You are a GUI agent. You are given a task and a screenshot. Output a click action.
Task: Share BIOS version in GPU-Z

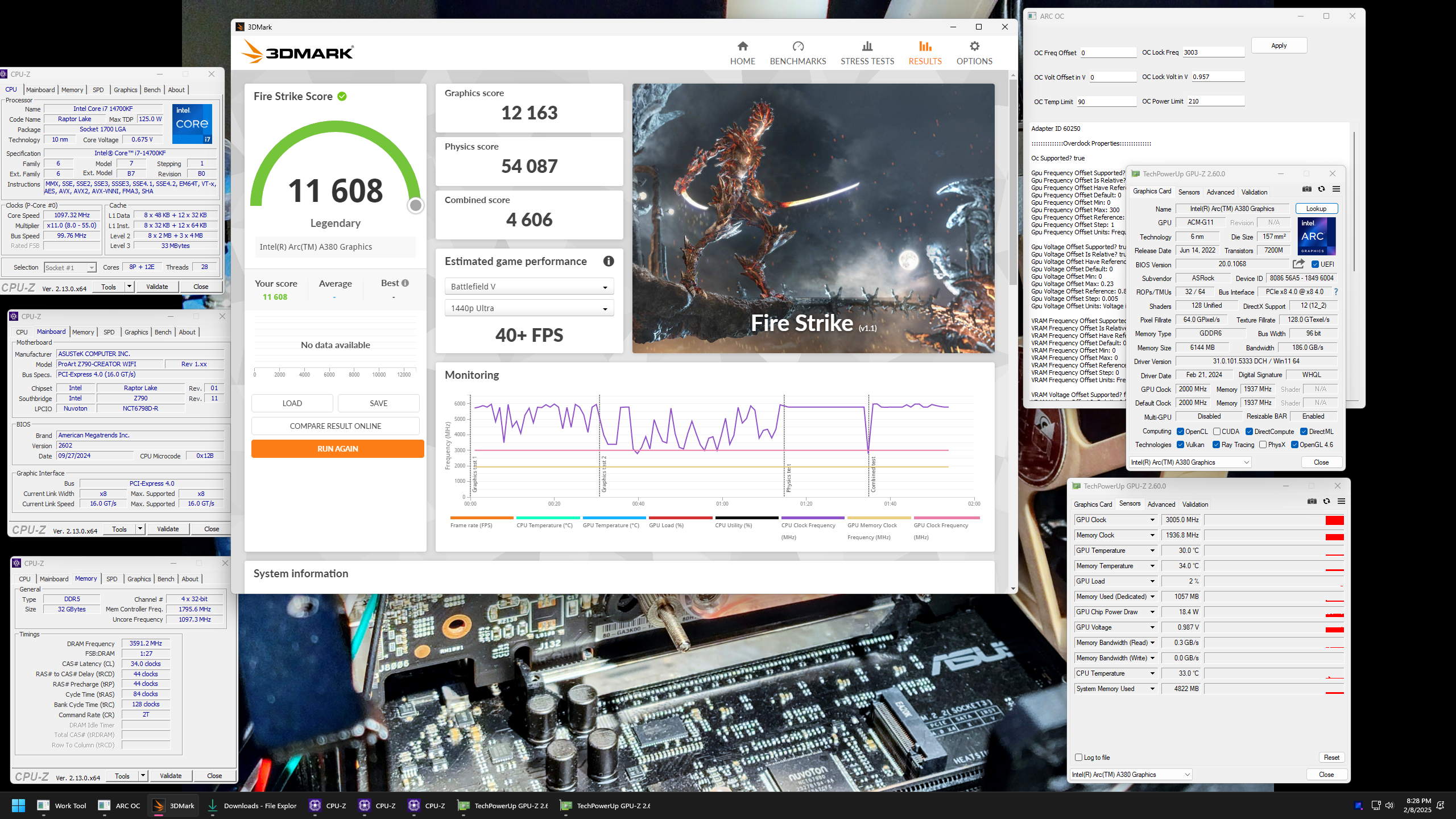point(1298,264)
